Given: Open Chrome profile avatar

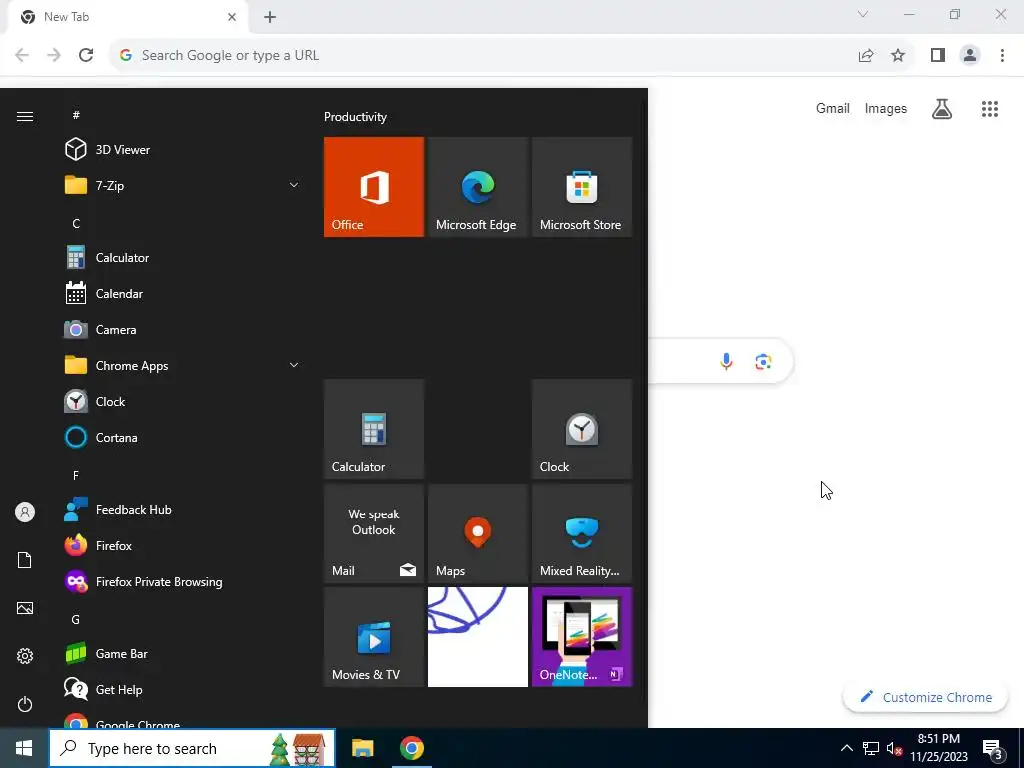Looking at the screenshot, I should tap(970, 56).
